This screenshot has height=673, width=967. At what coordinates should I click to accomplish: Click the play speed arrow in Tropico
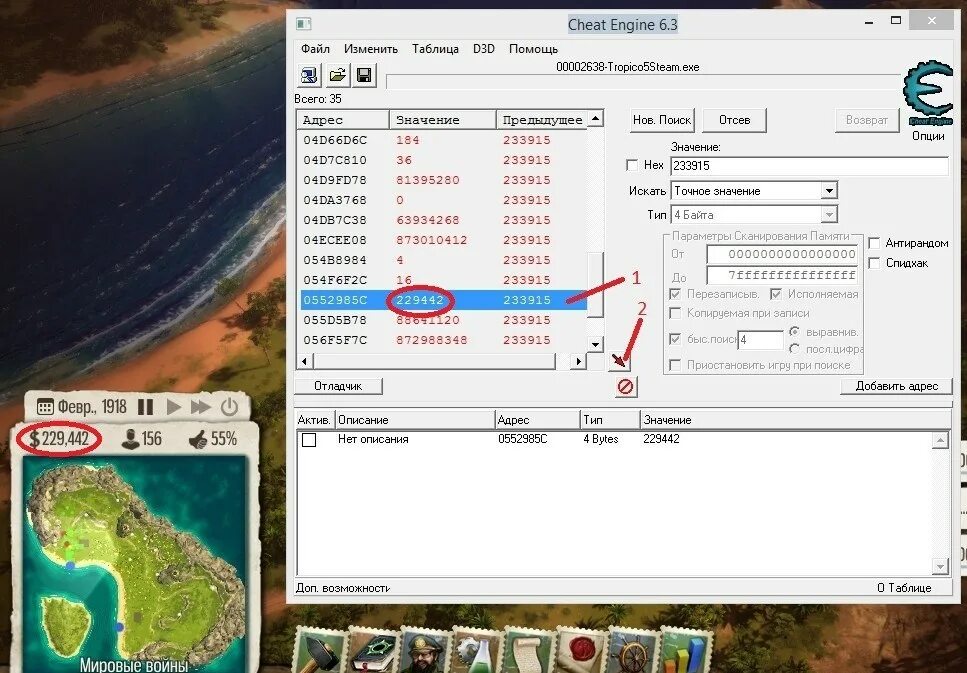point(174,407)
